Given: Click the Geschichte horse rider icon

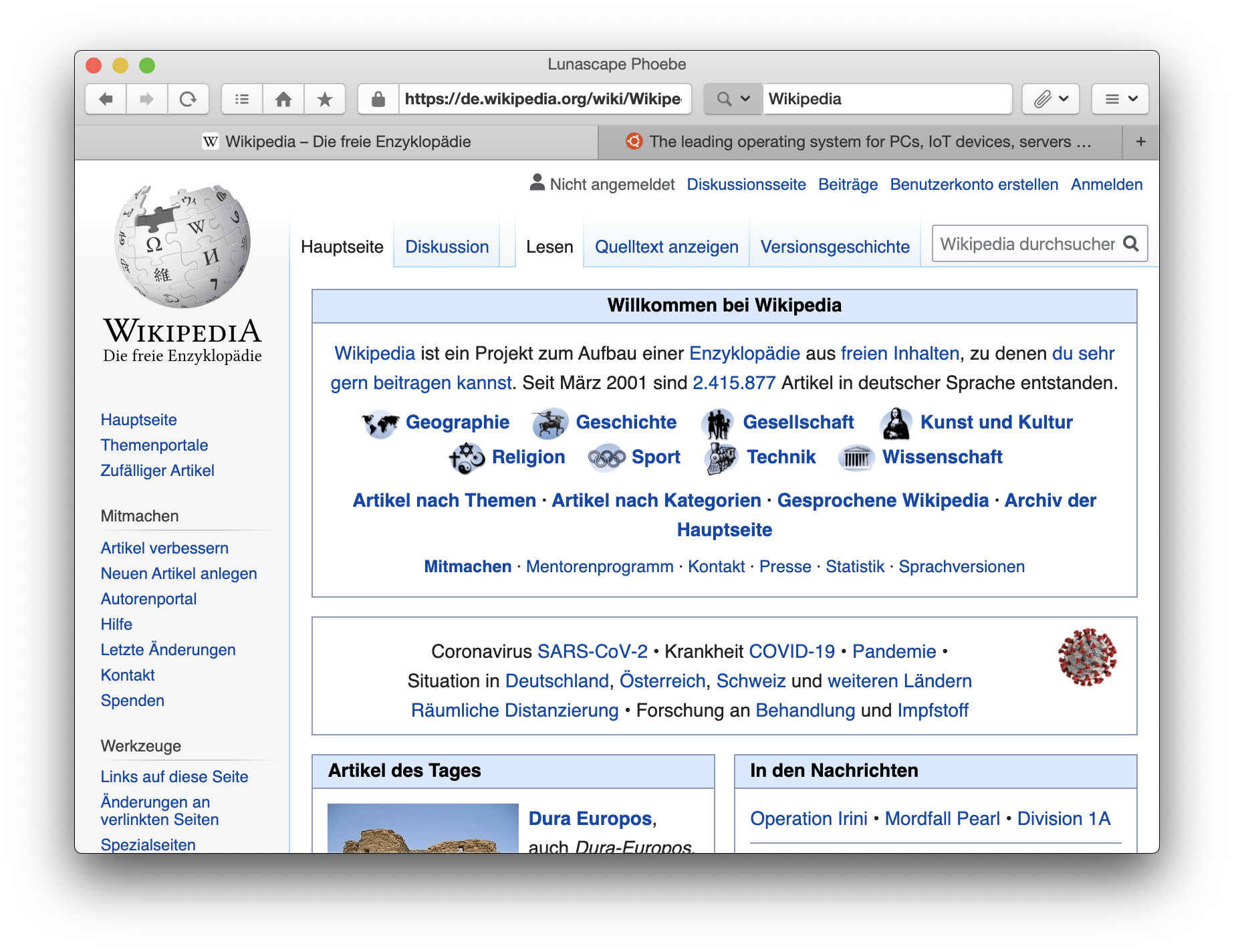Looking at the screenshot, I should 549,423.
